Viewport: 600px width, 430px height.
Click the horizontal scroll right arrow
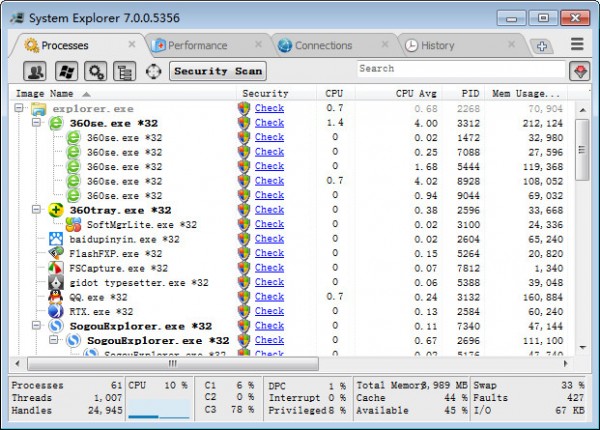(566, 363)
